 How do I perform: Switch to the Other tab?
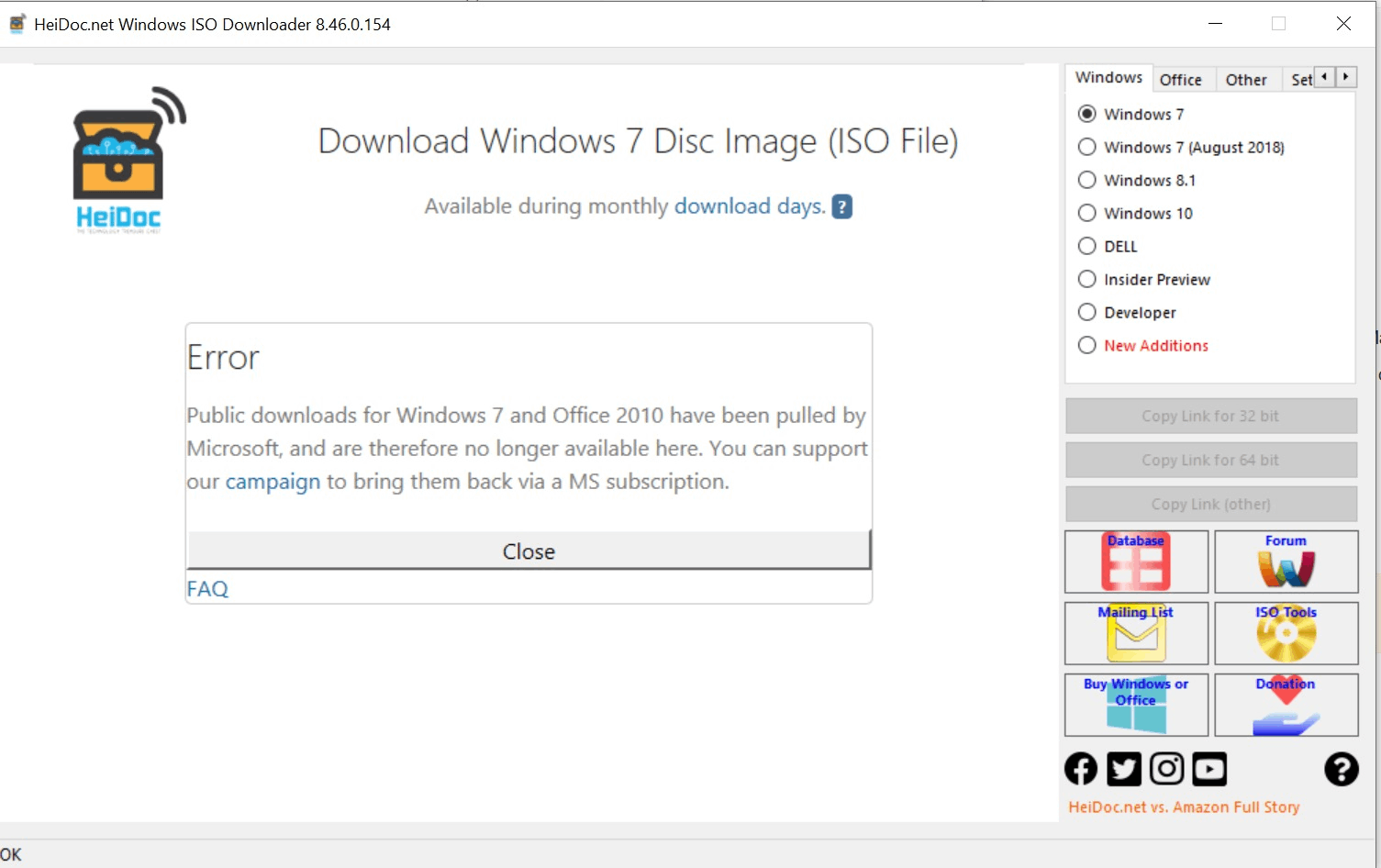(x=1246, y=80)
